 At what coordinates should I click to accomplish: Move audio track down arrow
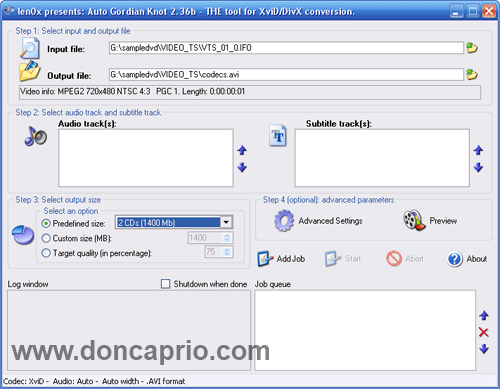[242, 167]
